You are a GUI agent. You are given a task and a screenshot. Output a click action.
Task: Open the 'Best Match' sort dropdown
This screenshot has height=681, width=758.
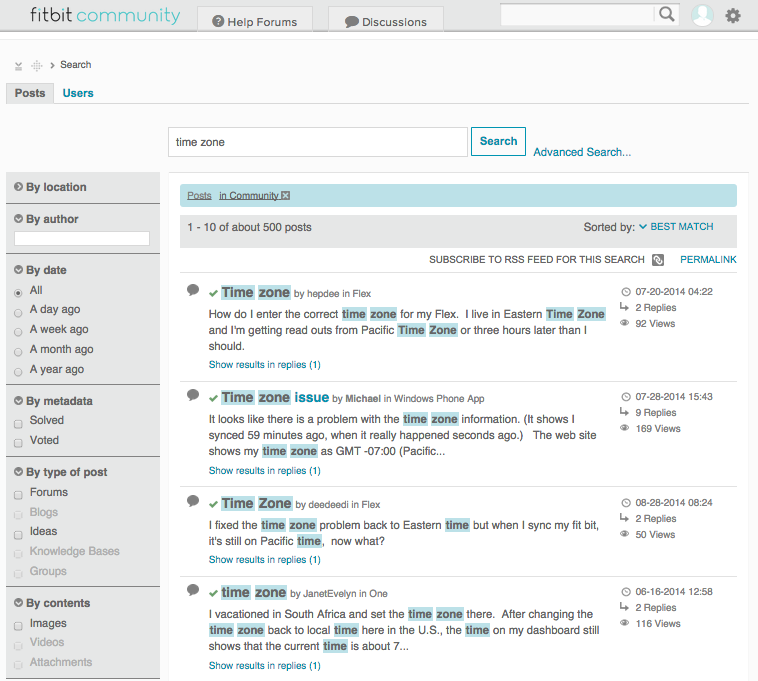point(676,227)
